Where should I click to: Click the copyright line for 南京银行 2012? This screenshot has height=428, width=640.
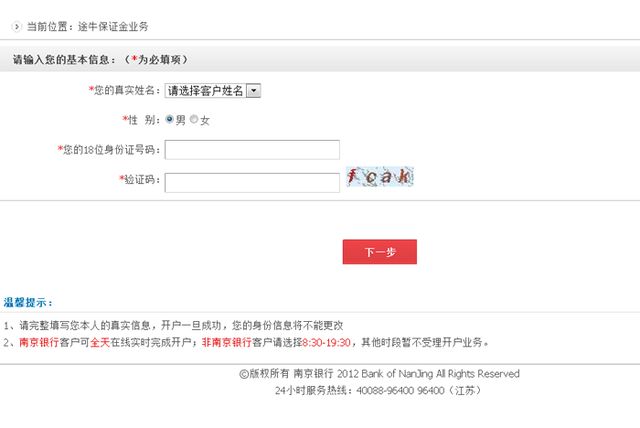pyautogui.click(x=379, y=374)
